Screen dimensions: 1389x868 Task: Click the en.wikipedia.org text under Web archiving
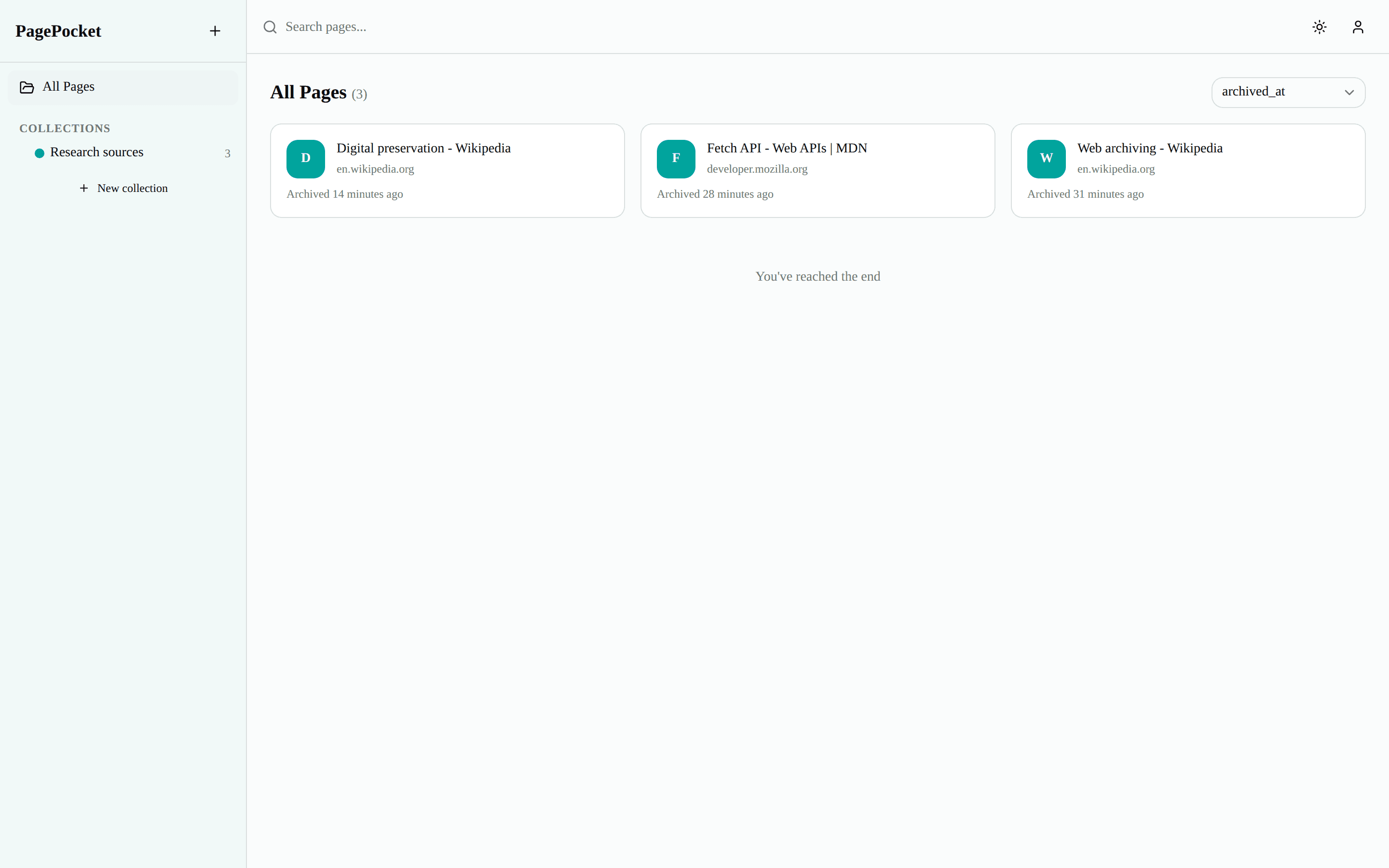click(x=1116, y=169)
